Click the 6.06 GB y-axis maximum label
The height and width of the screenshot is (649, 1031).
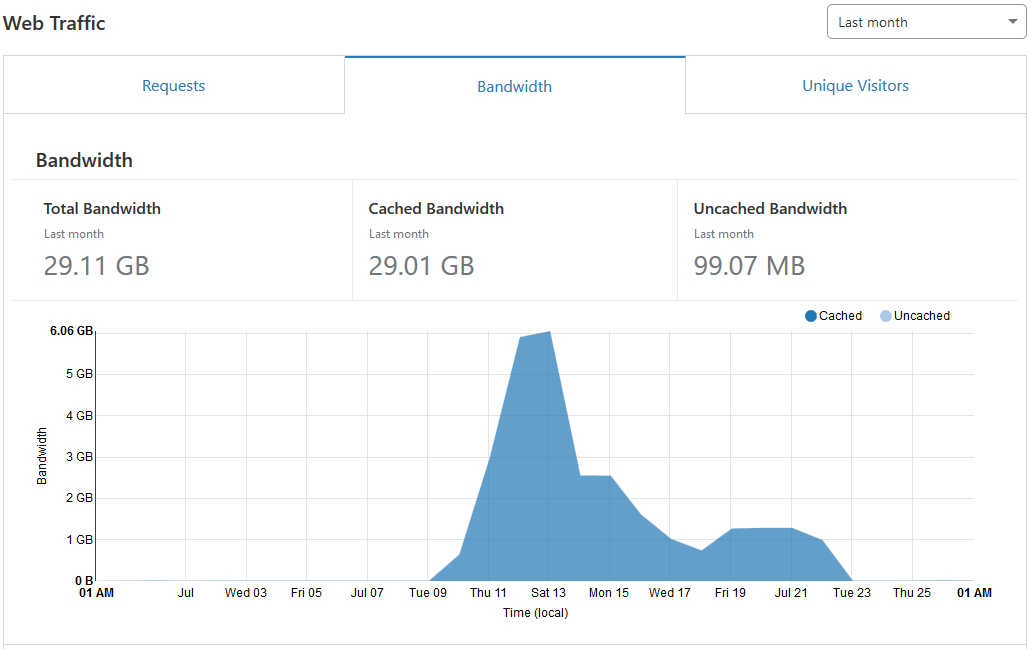click(71, 332)
